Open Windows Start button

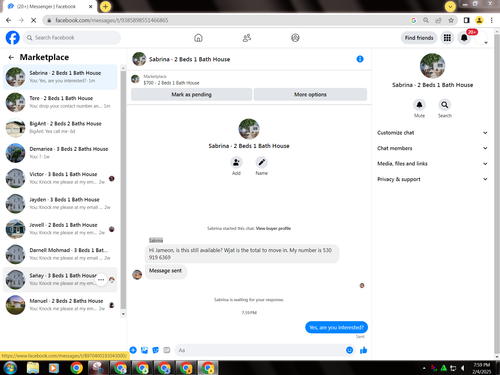point(10,368)
